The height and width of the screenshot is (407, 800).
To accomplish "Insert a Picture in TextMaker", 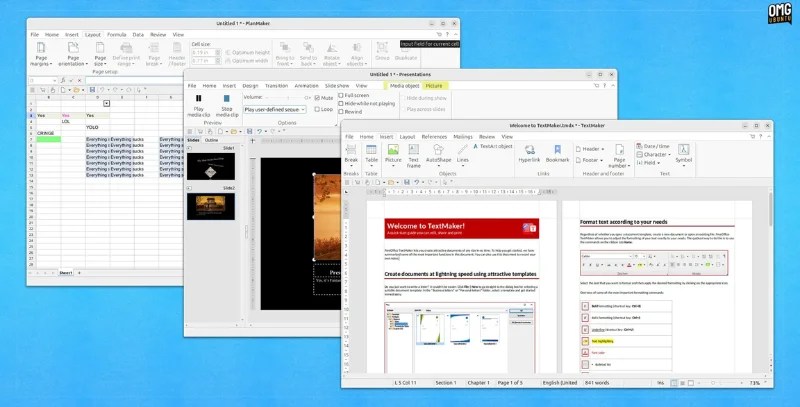I will [393, 155].
